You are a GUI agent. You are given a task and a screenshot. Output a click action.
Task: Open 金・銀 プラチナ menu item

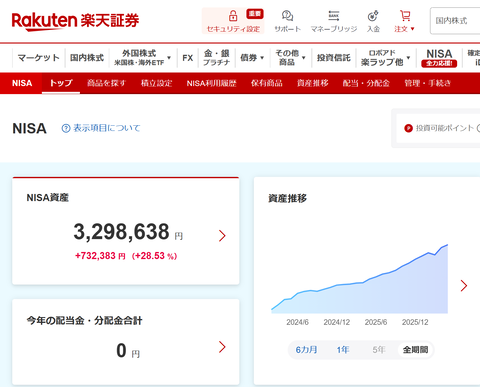pos(217,58)
